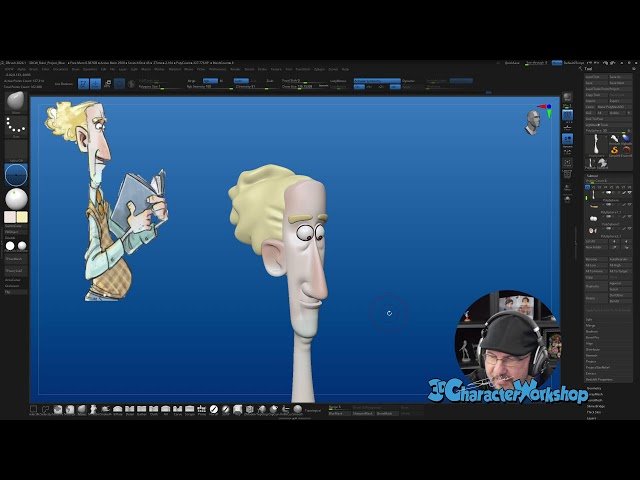
Task: Activate Edit mode button in top shelf
Action: coord(83,84)
